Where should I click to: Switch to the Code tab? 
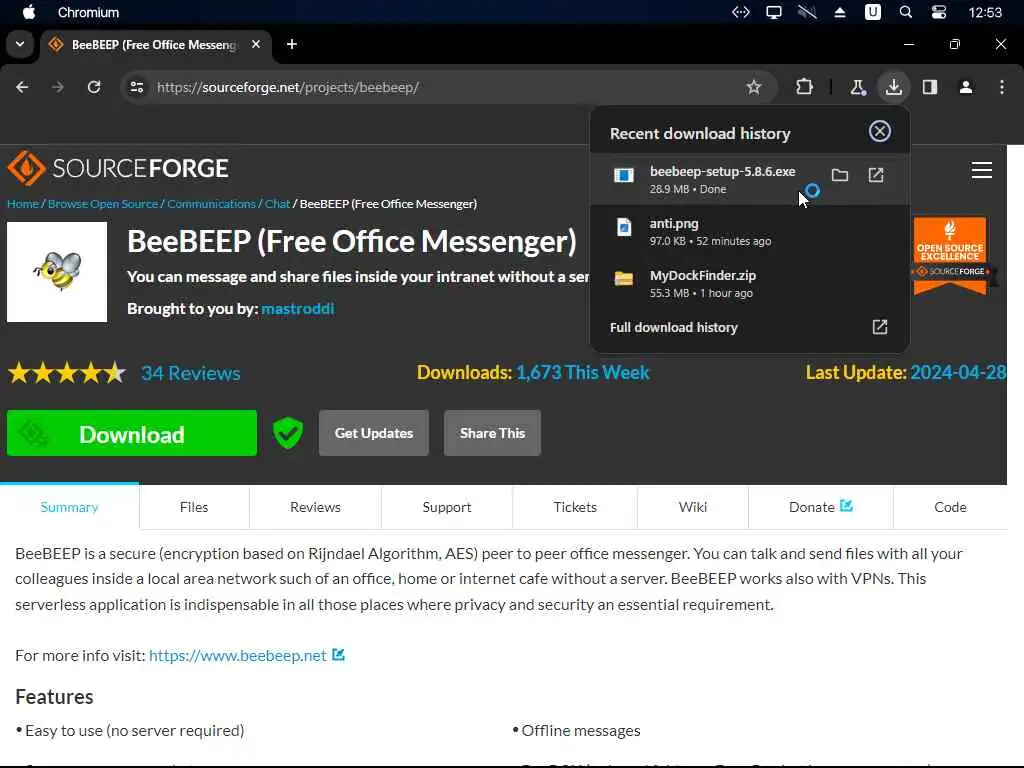click(x=950, y=507)
